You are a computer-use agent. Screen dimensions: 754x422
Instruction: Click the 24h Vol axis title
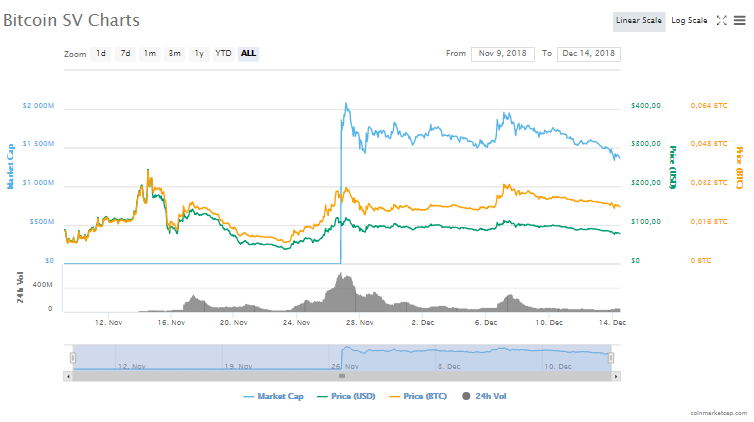click(x=20, y=287)
